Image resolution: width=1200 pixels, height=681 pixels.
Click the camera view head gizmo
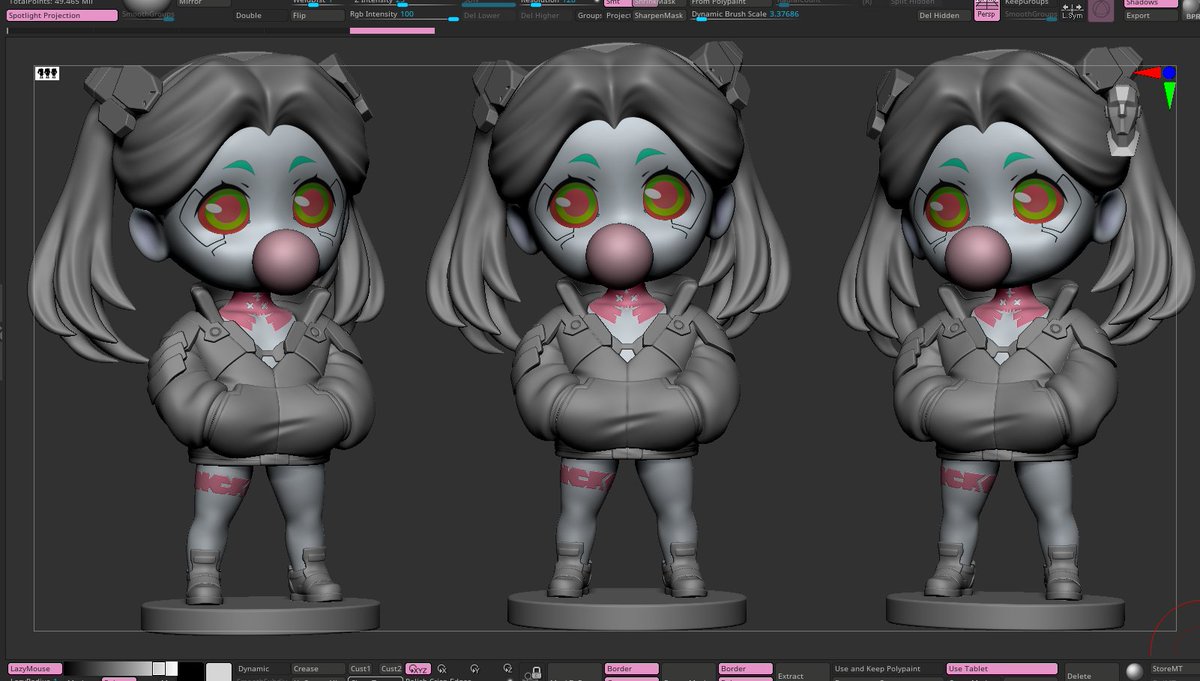[1124, 118]
